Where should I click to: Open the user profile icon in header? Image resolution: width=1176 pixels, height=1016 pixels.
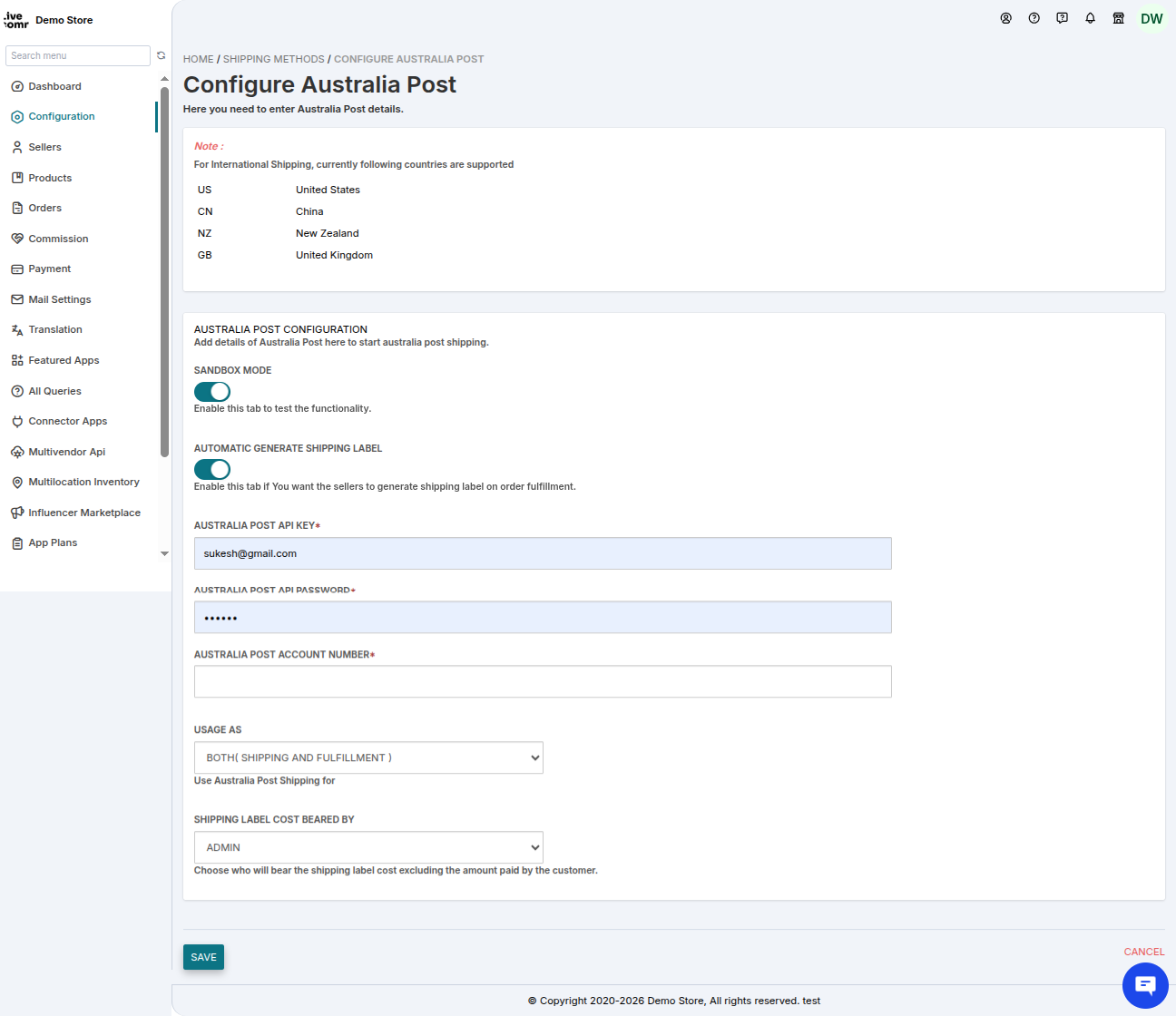click(x=1005, y=18)
